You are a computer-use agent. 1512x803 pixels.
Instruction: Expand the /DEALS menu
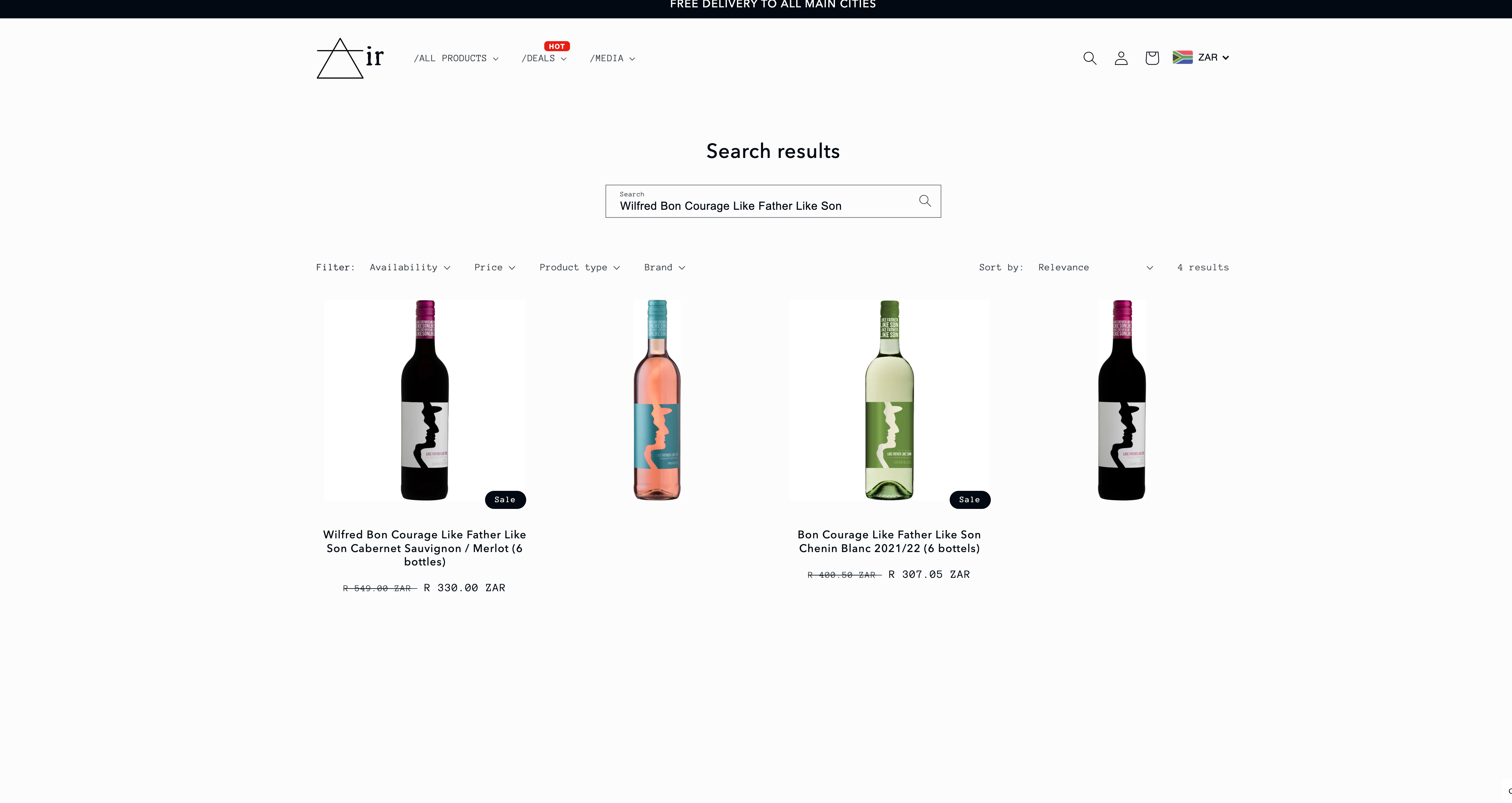coord(544,58)
